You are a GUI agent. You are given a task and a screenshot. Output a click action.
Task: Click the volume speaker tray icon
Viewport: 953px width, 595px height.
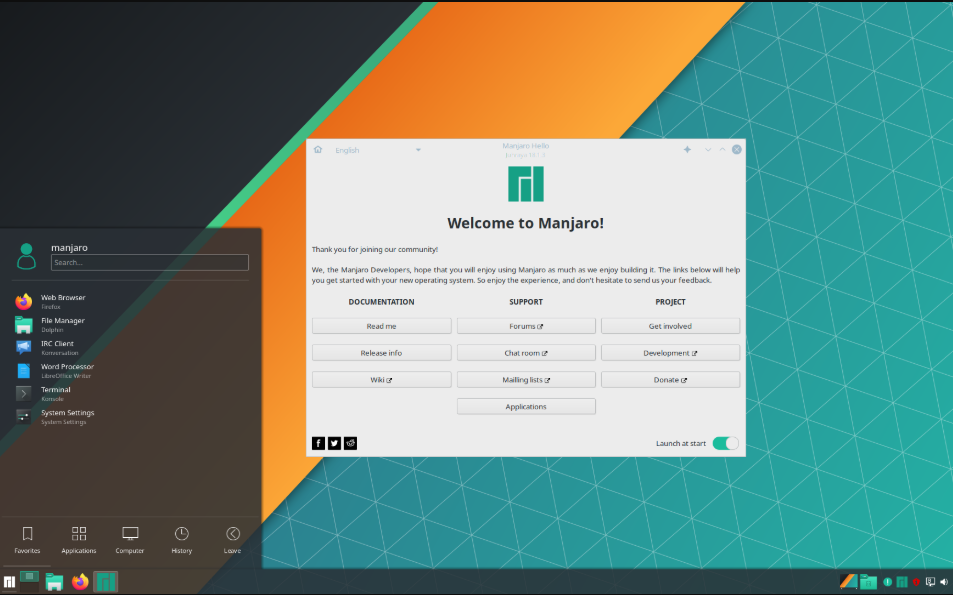point(944,582)
